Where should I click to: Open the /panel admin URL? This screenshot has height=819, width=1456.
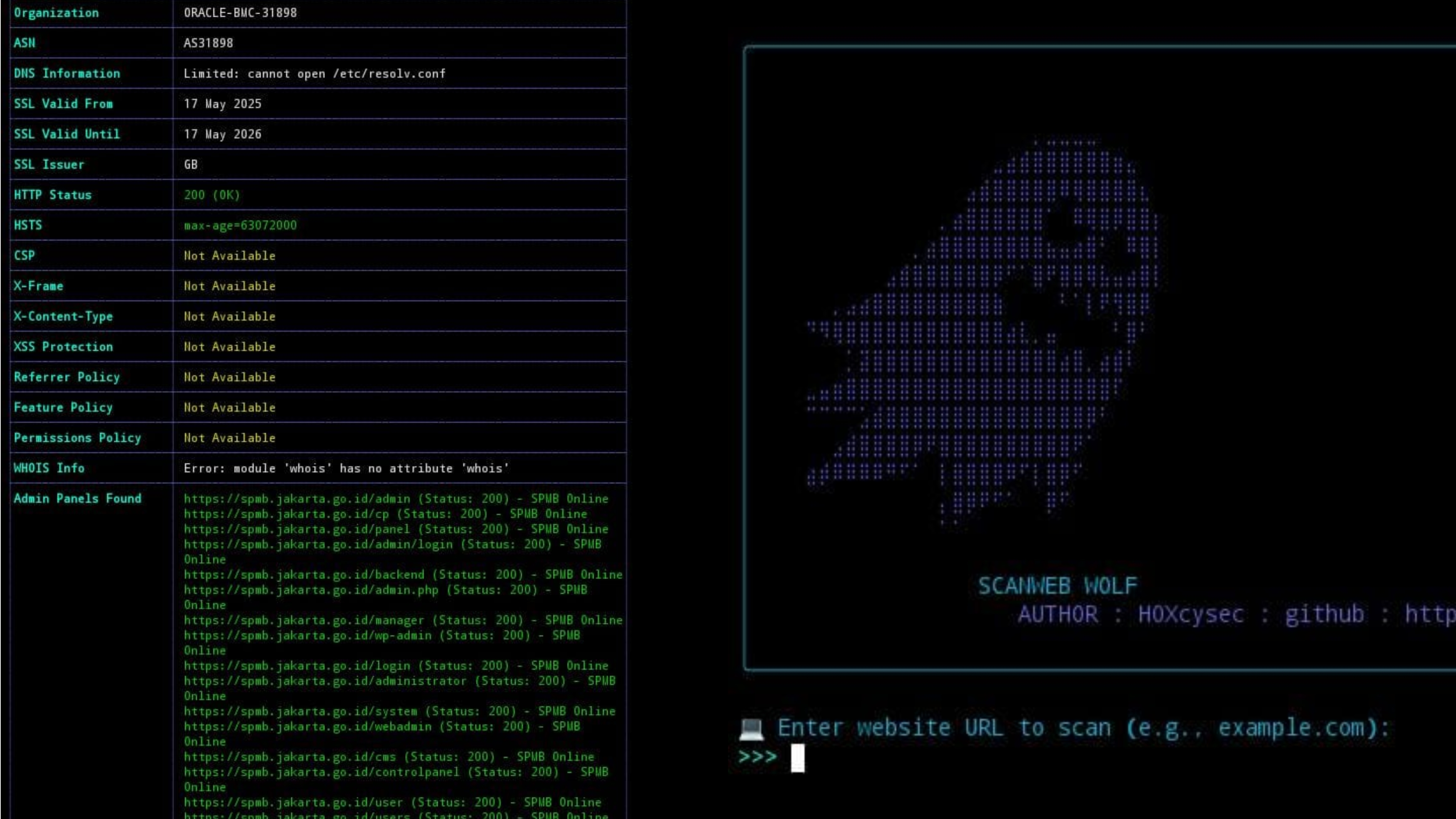click(x=297, y=529)
